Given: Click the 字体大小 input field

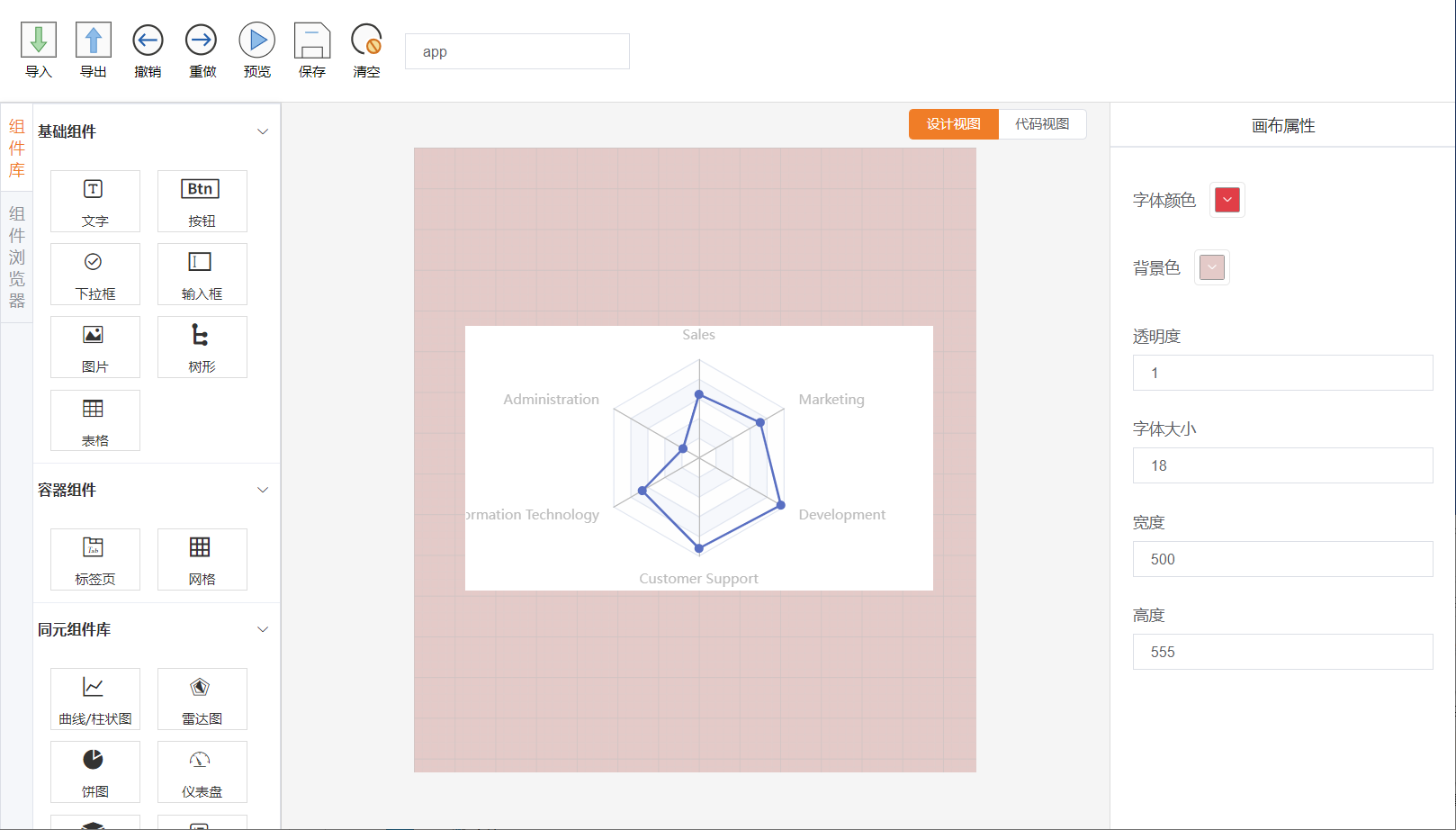Looking at the screenshot, I should click(x=1282, y=465).
